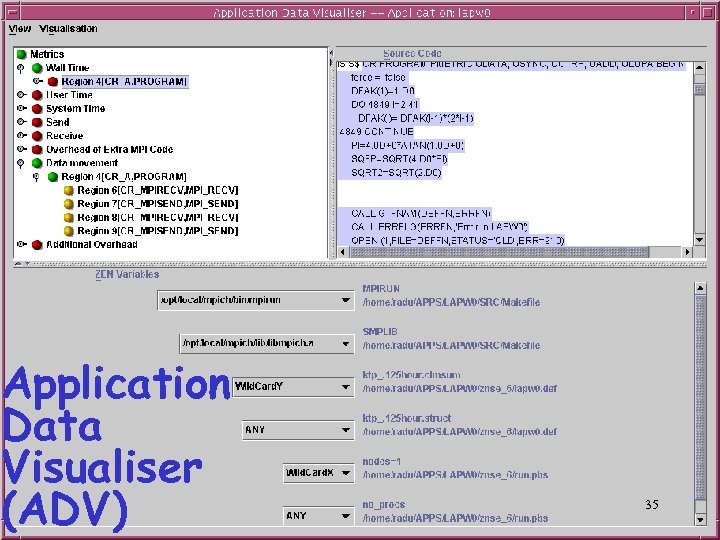Select the Metrics root label
The height and width of the screenshot is (540, 720).
pyautogui.click(x=47, y=54)
